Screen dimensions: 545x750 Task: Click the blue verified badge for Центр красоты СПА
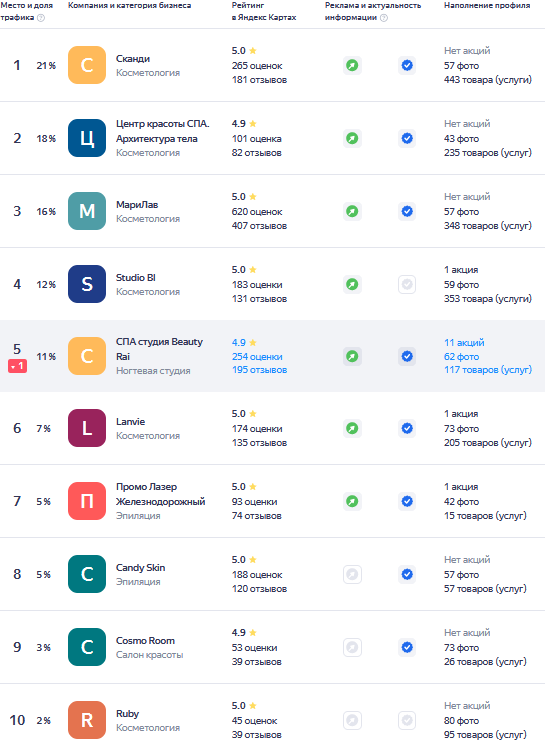[407, 139]
